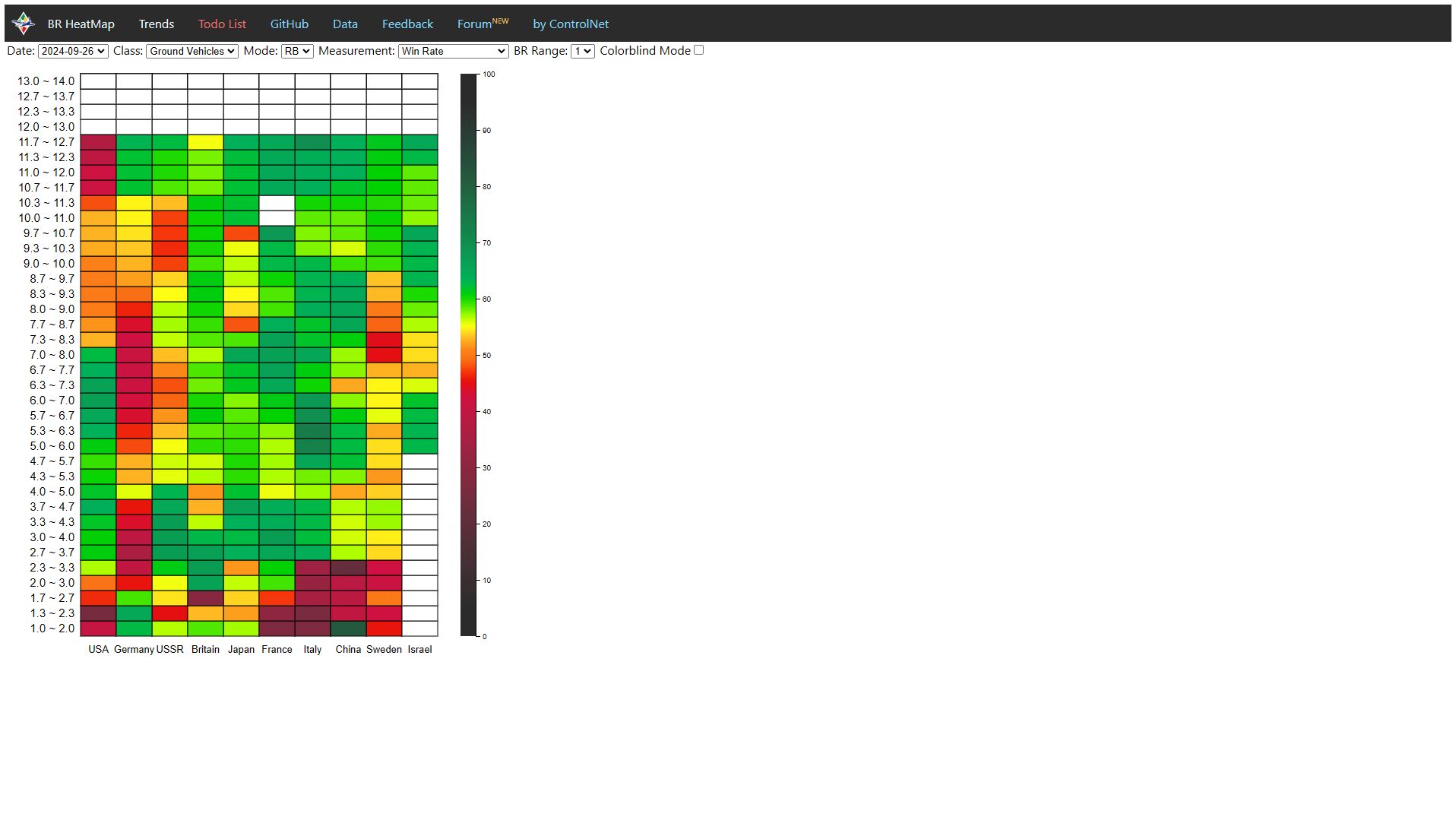
Task: Open the Todo List link
Action: [x=222, y=24]
